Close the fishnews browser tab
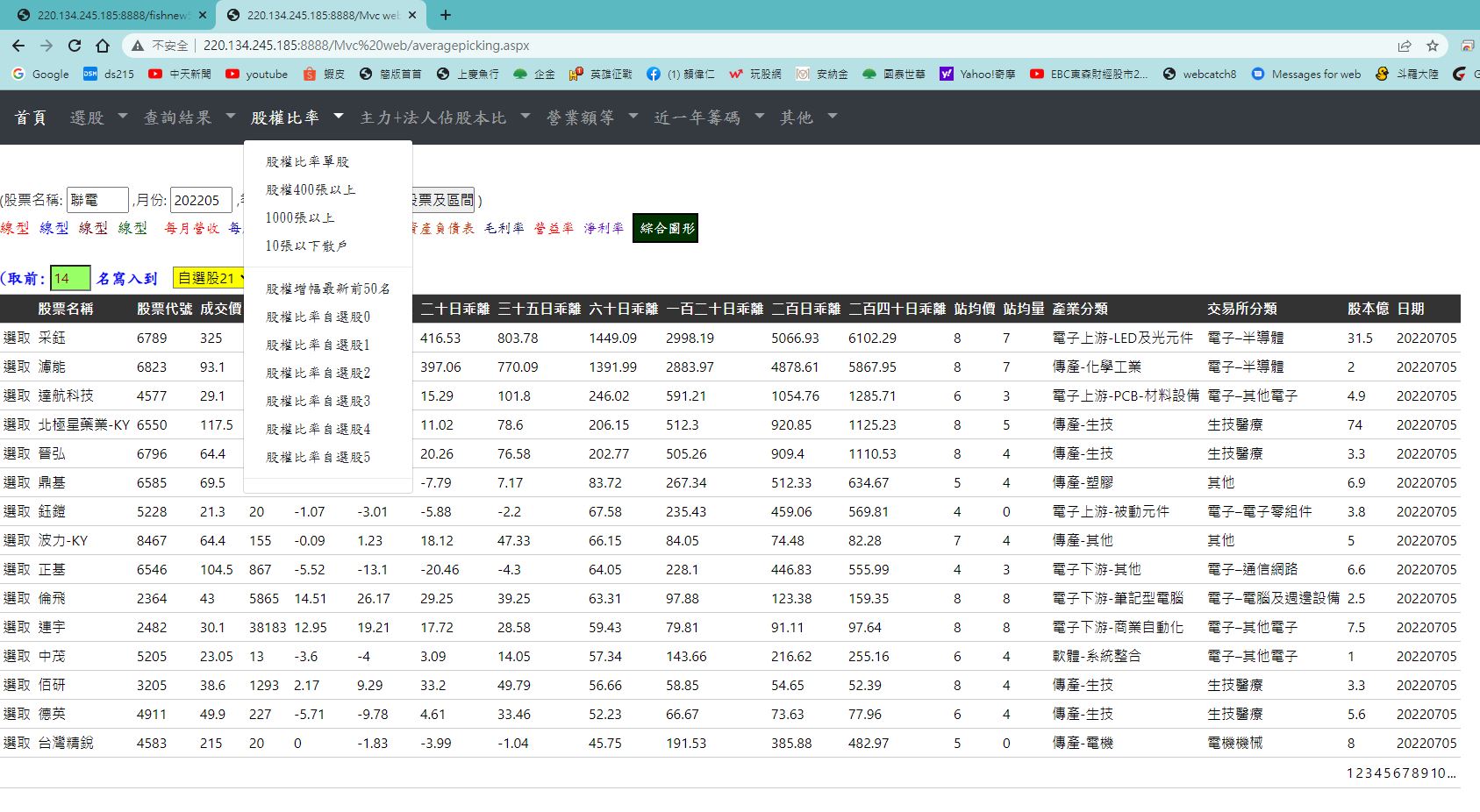1480x812 pixels. [x=203, y=15]
